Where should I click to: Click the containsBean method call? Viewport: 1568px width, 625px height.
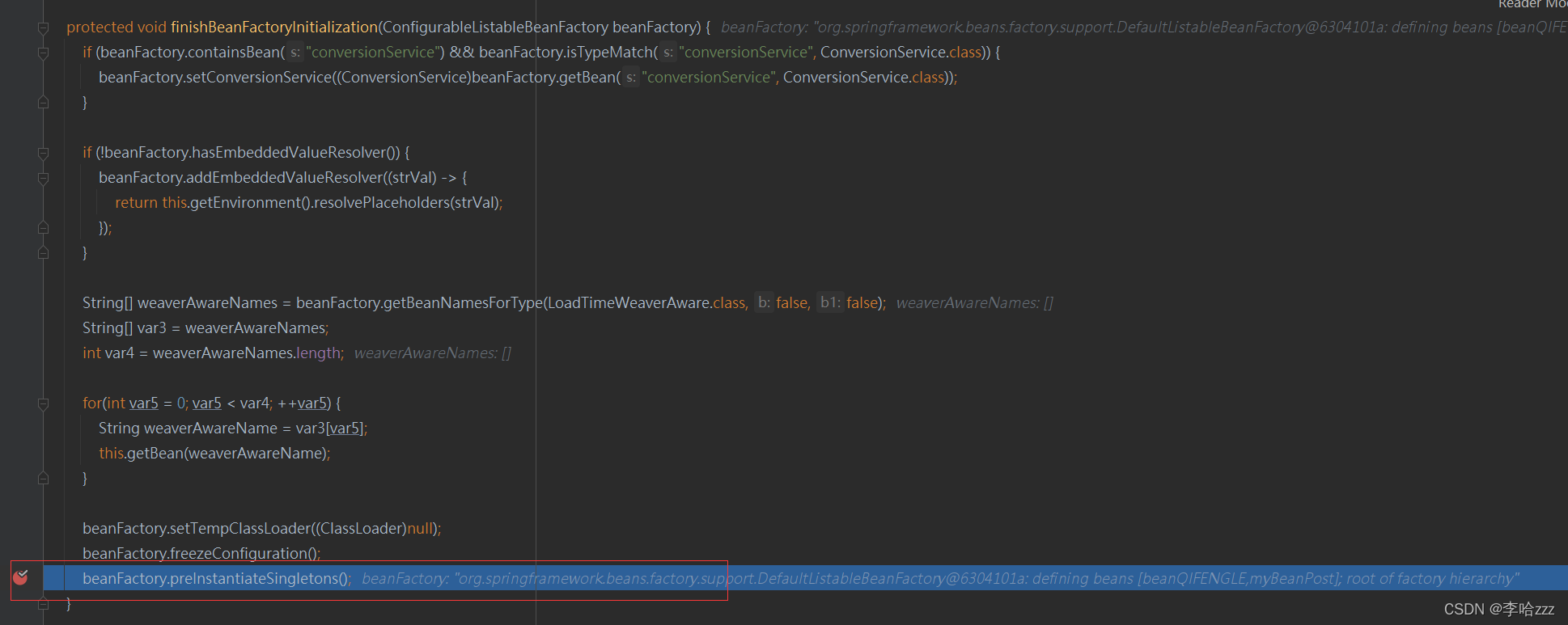coord(234,53)
